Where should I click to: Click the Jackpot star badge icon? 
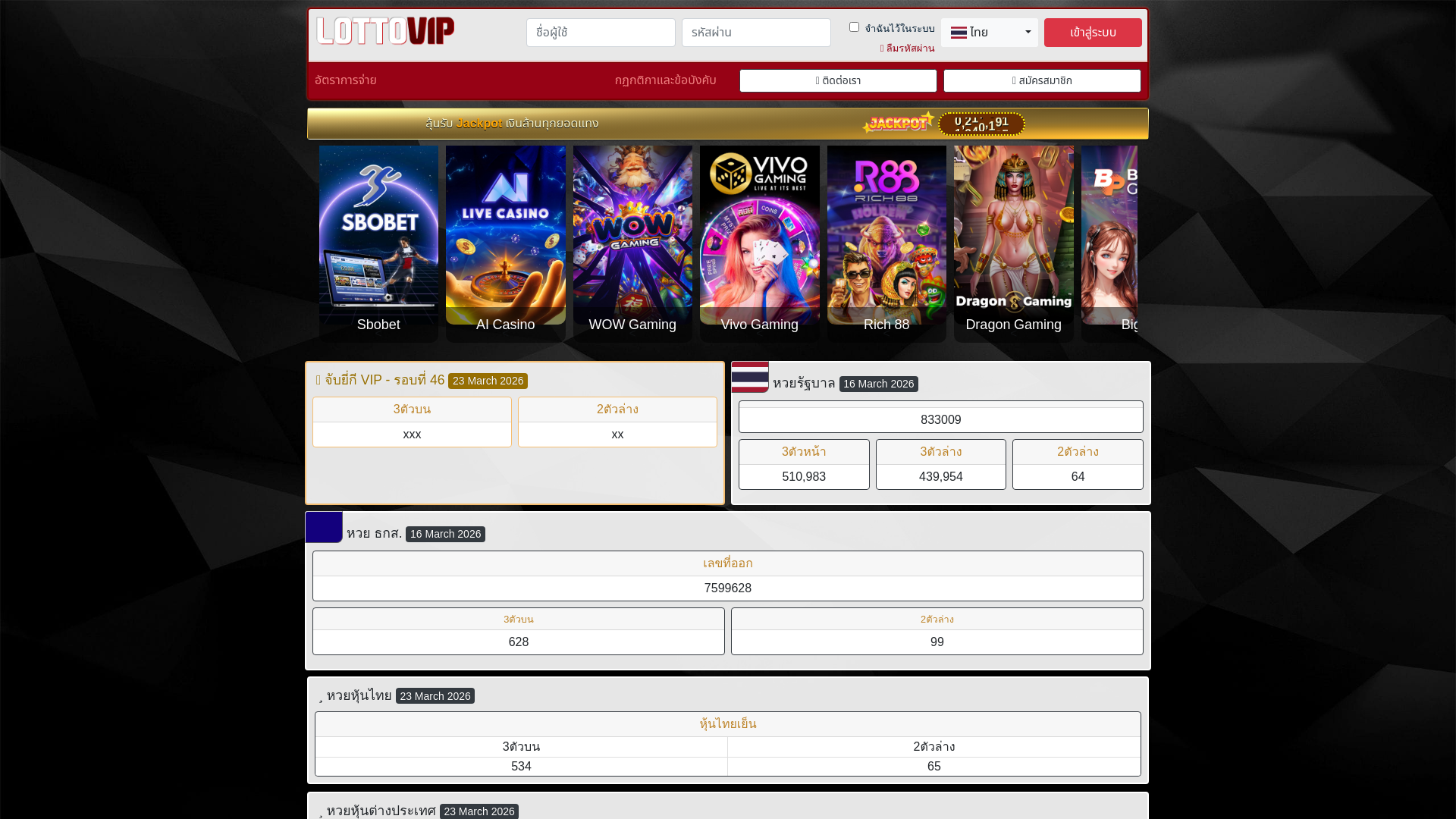(899, 123)
